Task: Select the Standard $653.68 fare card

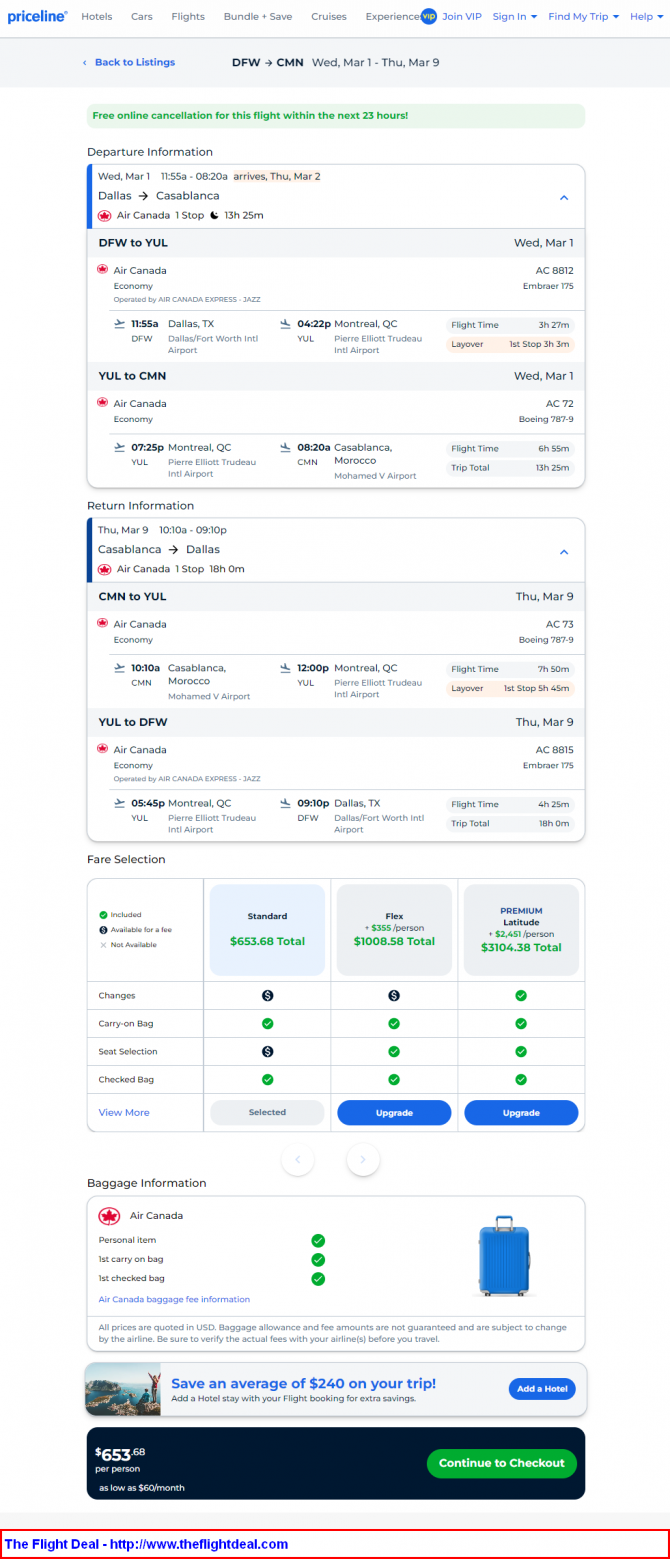Action: (267, 930)
